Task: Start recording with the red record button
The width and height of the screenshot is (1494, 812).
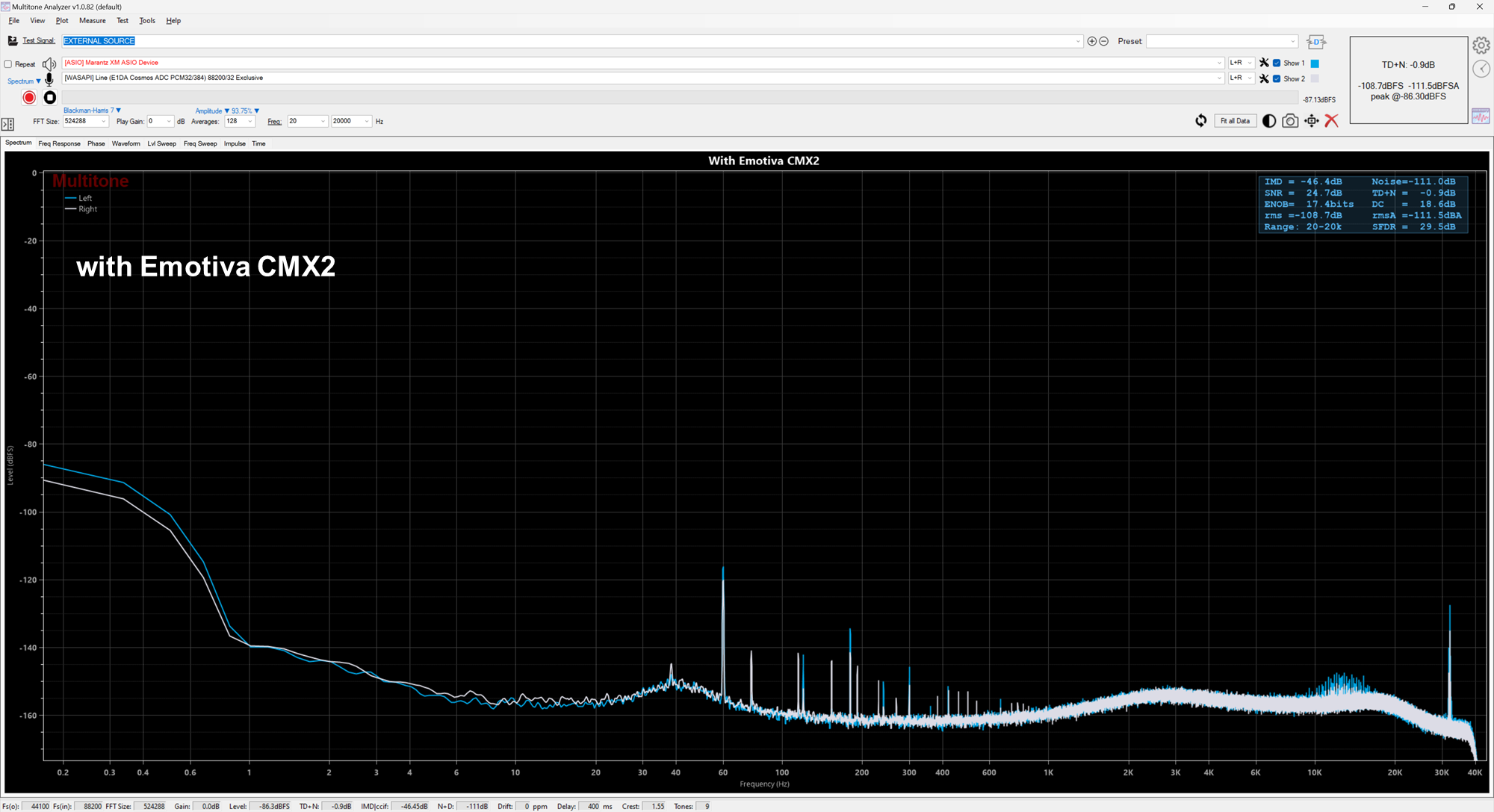Action: click(29, 97)
